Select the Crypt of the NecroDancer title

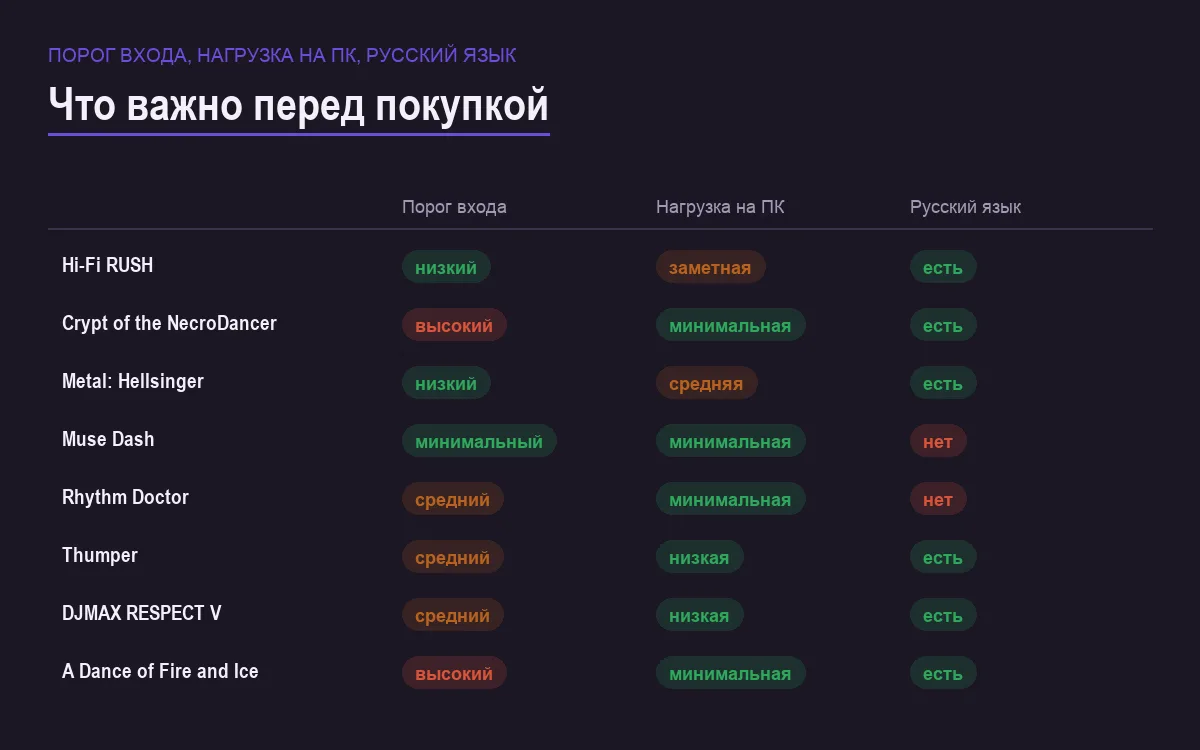click(x=169, y=323)
